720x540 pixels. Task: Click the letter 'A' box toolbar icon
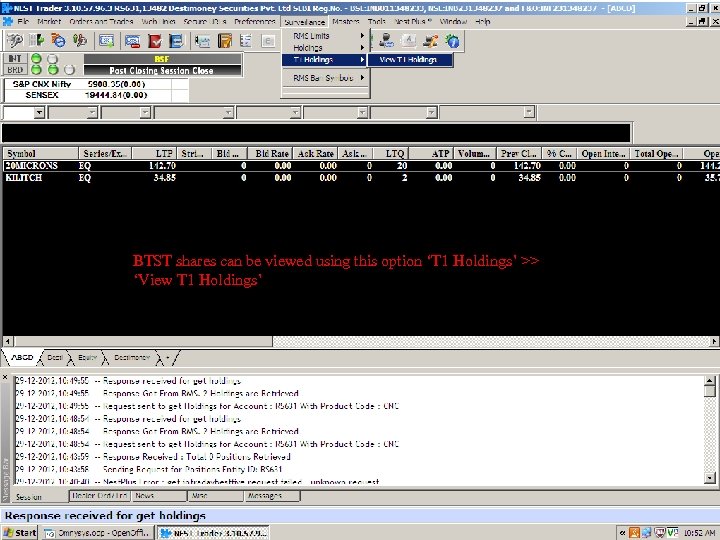coord(408,41)
